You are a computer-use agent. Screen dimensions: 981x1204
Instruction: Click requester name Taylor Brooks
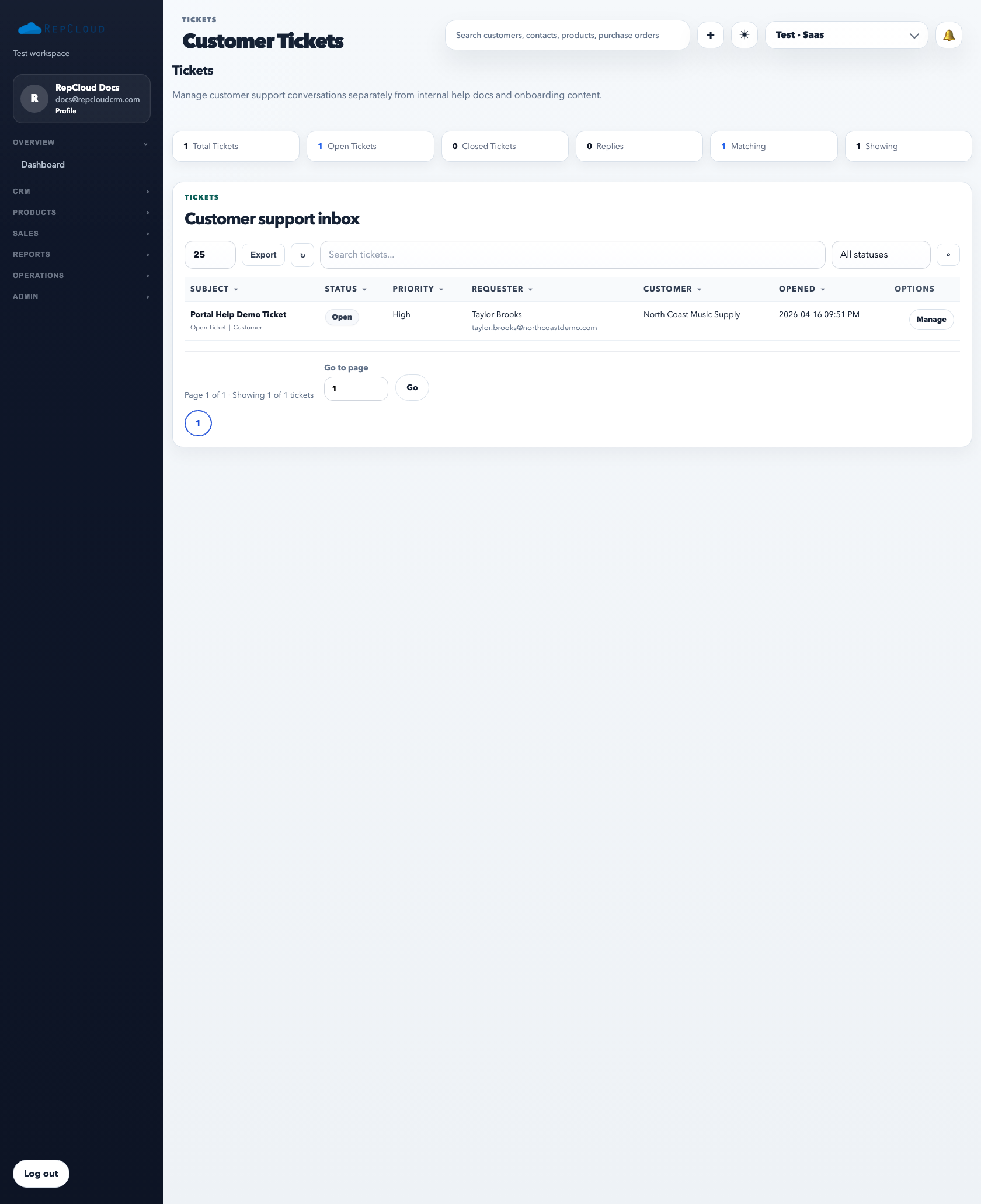[x=497, y=314]
